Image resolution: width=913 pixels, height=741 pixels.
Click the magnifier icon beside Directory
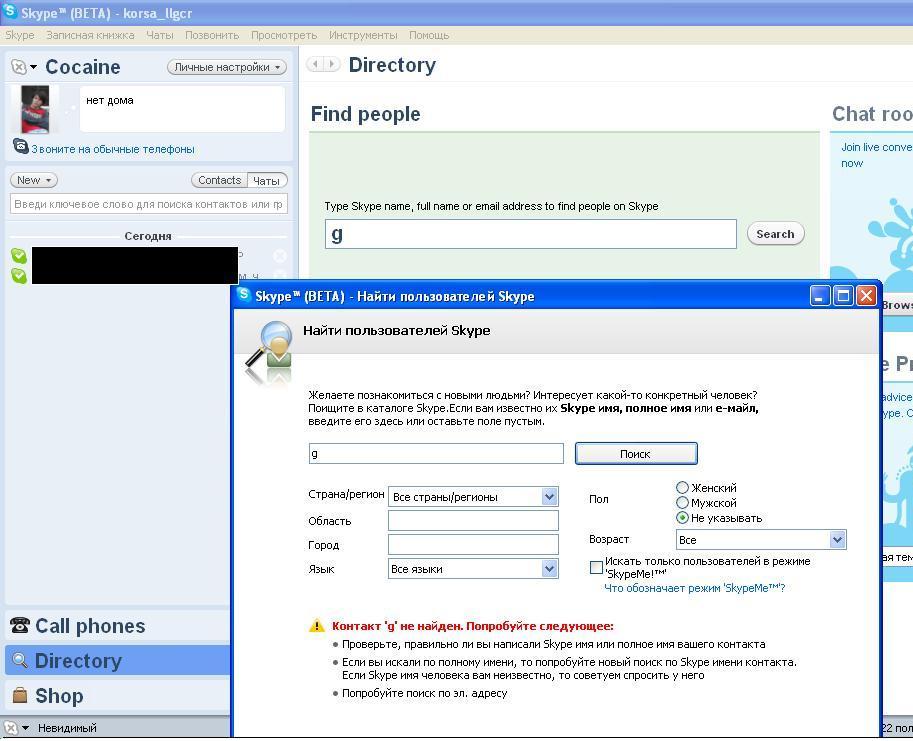click(20, 660)
